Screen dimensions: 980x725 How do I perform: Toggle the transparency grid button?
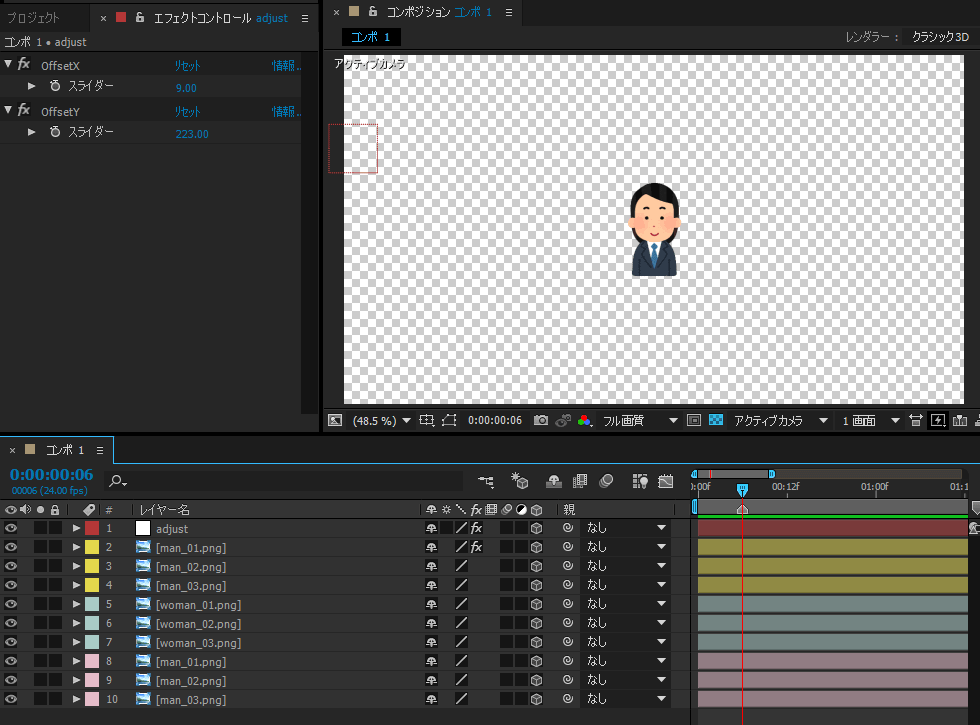point(716,421)
